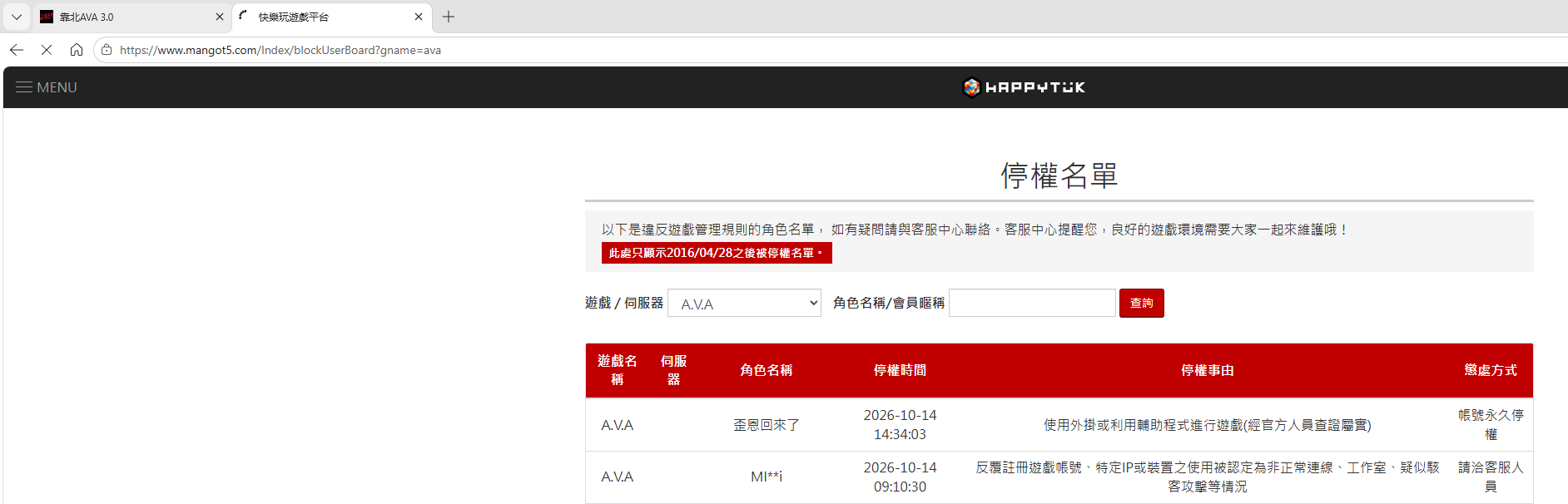Stop loading the page
Screen dimensions: 1568x504
pos(47,50)
